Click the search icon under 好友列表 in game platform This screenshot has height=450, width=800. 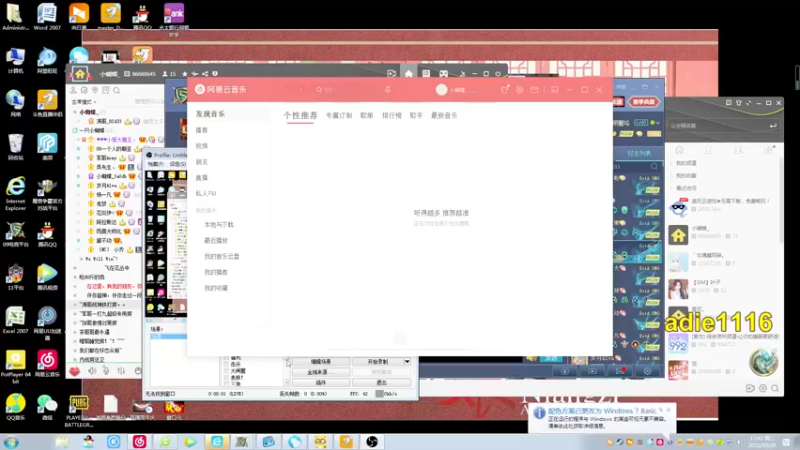(x=654, y=166)
